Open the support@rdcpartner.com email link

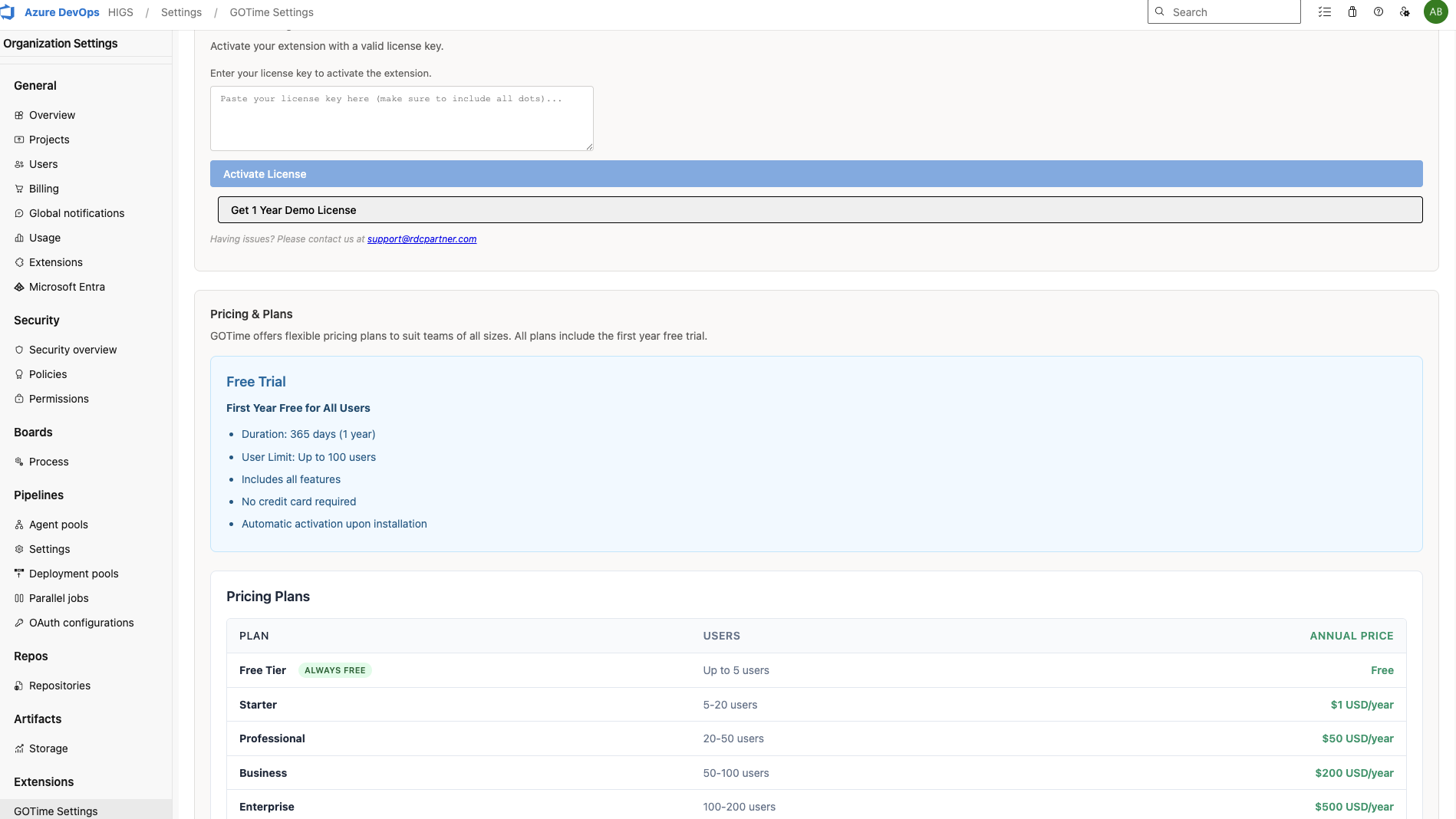click(422, 239)
